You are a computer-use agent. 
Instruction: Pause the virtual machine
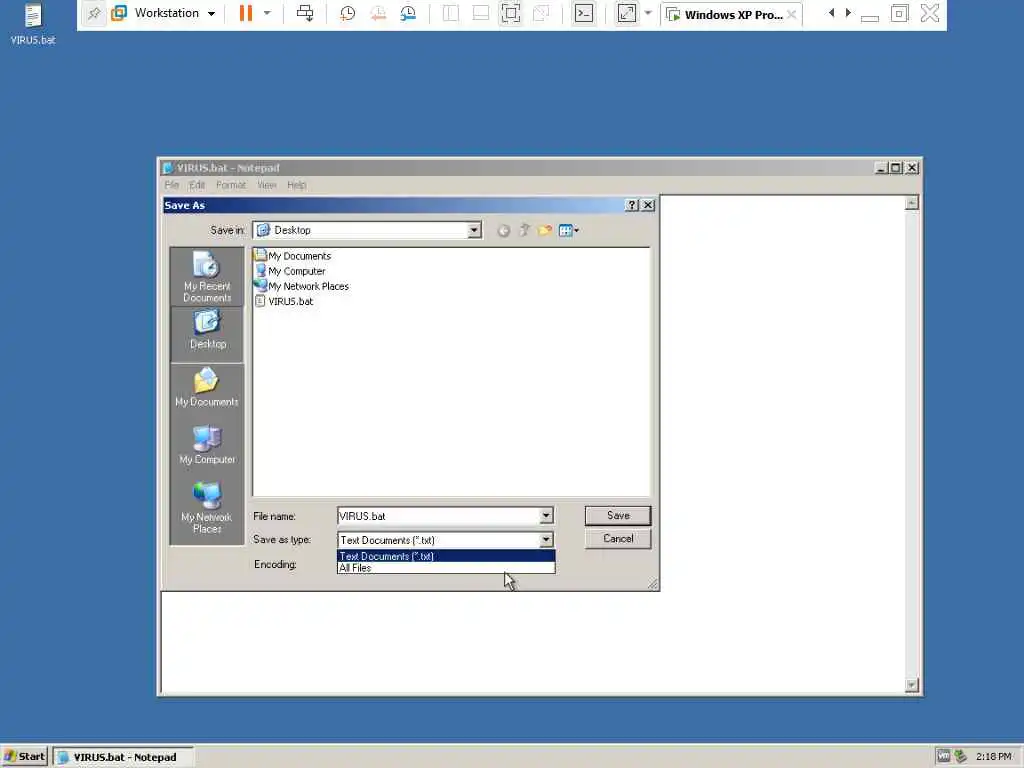(246, 13)
